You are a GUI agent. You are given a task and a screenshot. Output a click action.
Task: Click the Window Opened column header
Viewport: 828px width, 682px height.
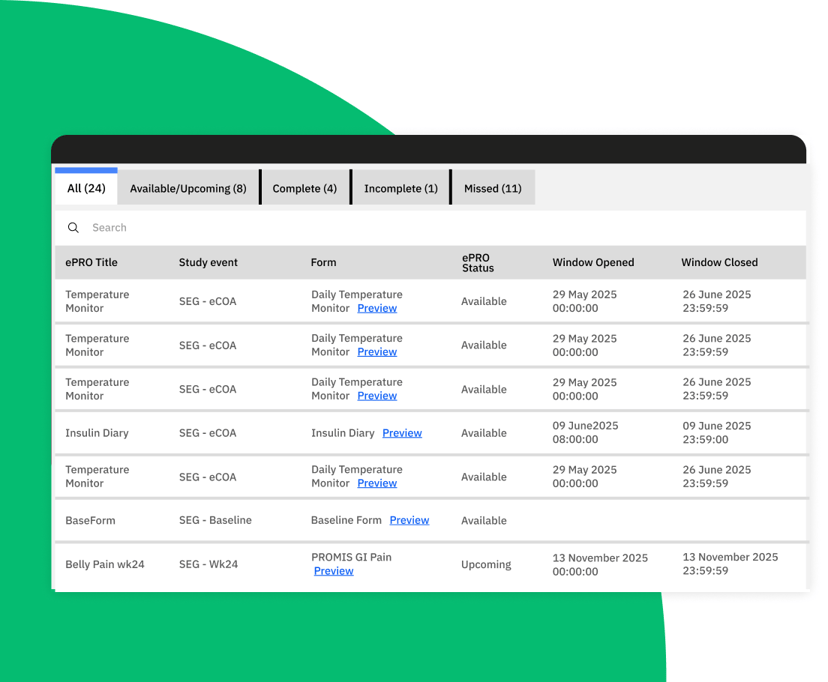point(594,262)
